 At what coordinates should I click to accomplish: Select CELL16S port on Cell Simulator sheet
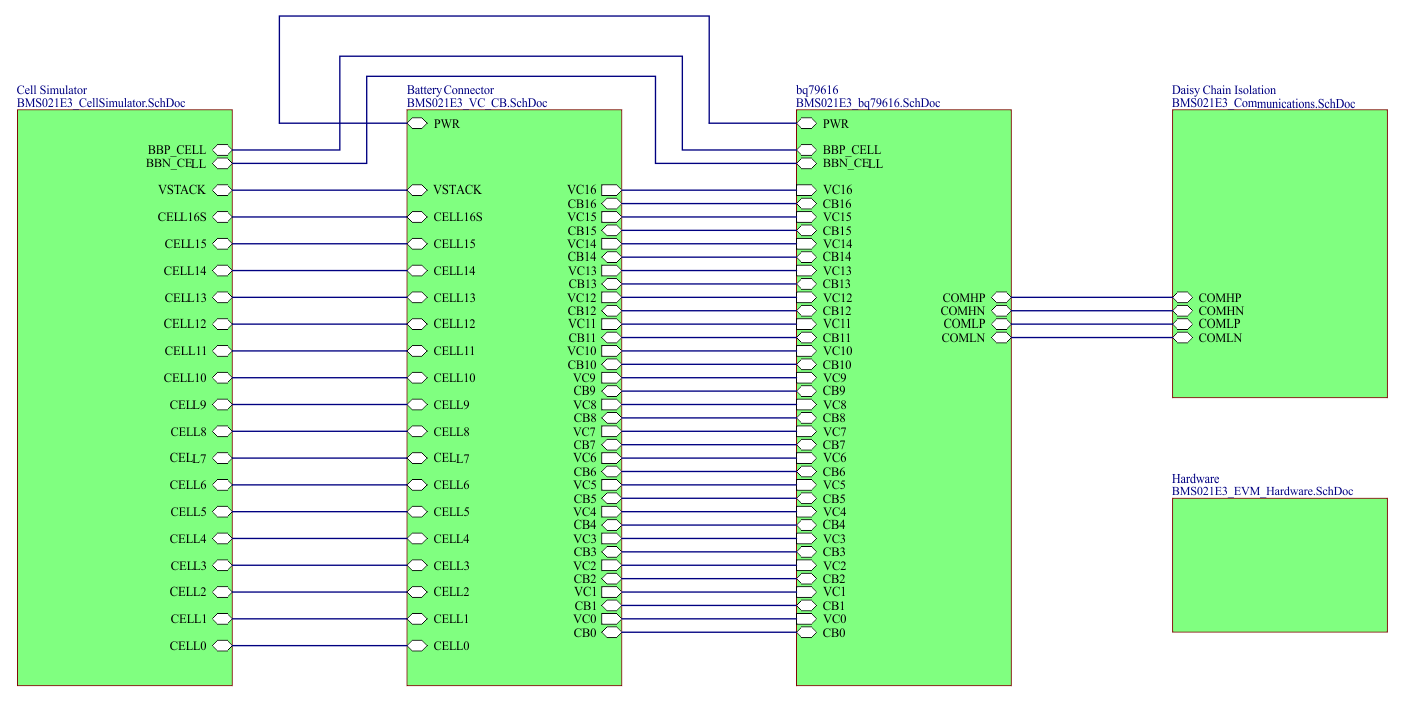point(222,217)
